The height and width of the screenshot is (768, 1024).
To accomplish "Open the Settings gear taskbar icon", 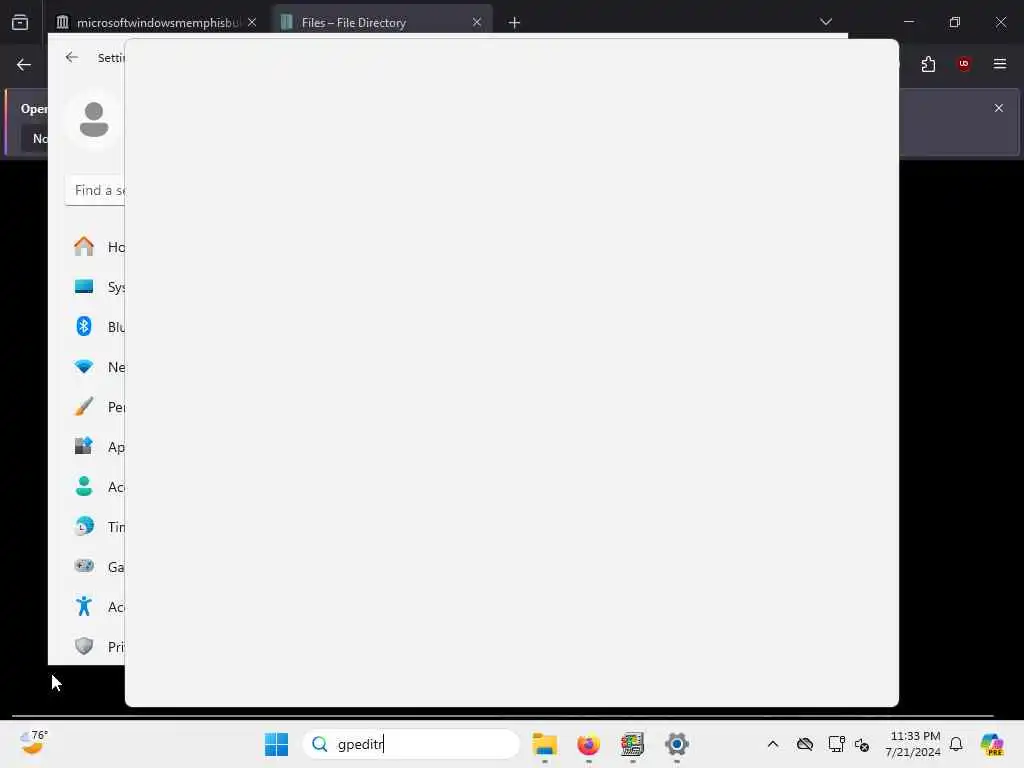I will tap(677, 744).
